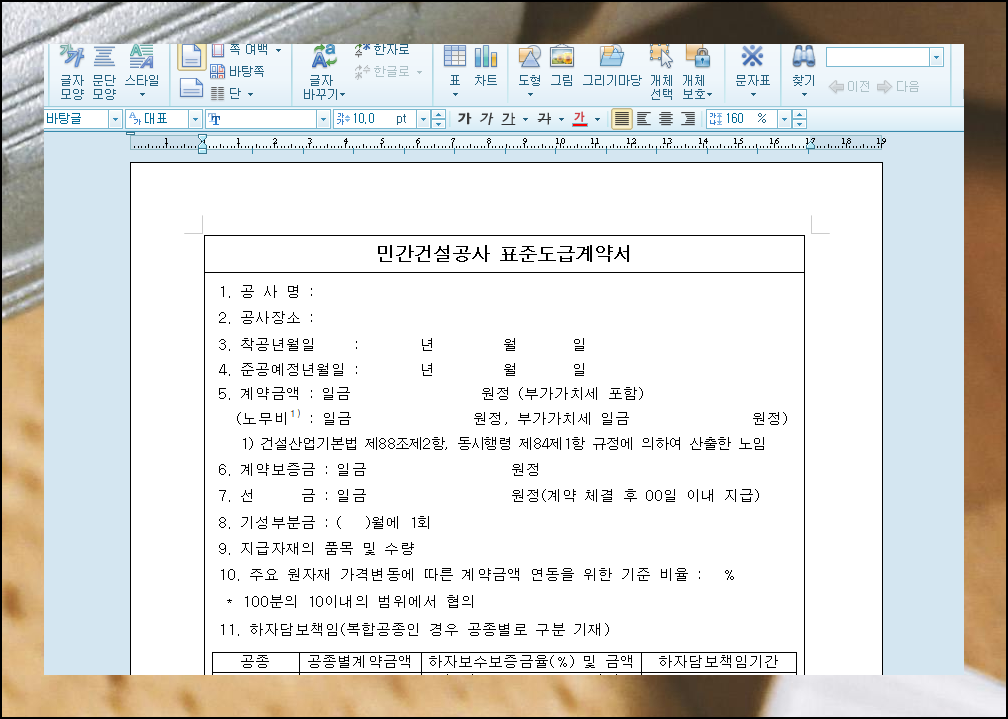Increase font size with up stepper

coord(438,115)
